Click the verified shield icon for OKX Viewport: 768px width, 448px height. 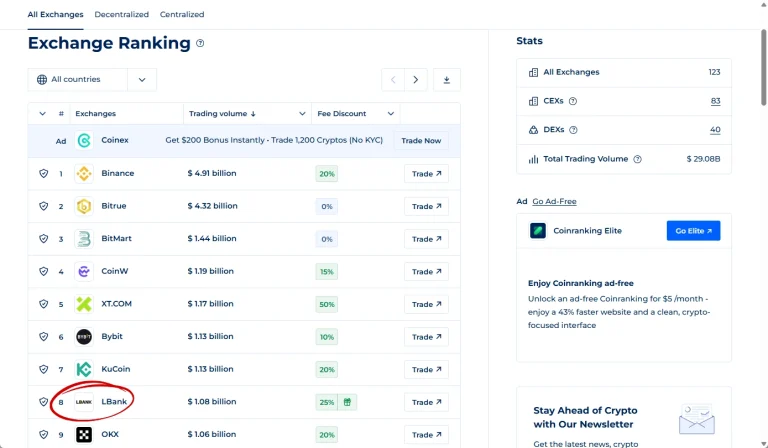point(44,435)
